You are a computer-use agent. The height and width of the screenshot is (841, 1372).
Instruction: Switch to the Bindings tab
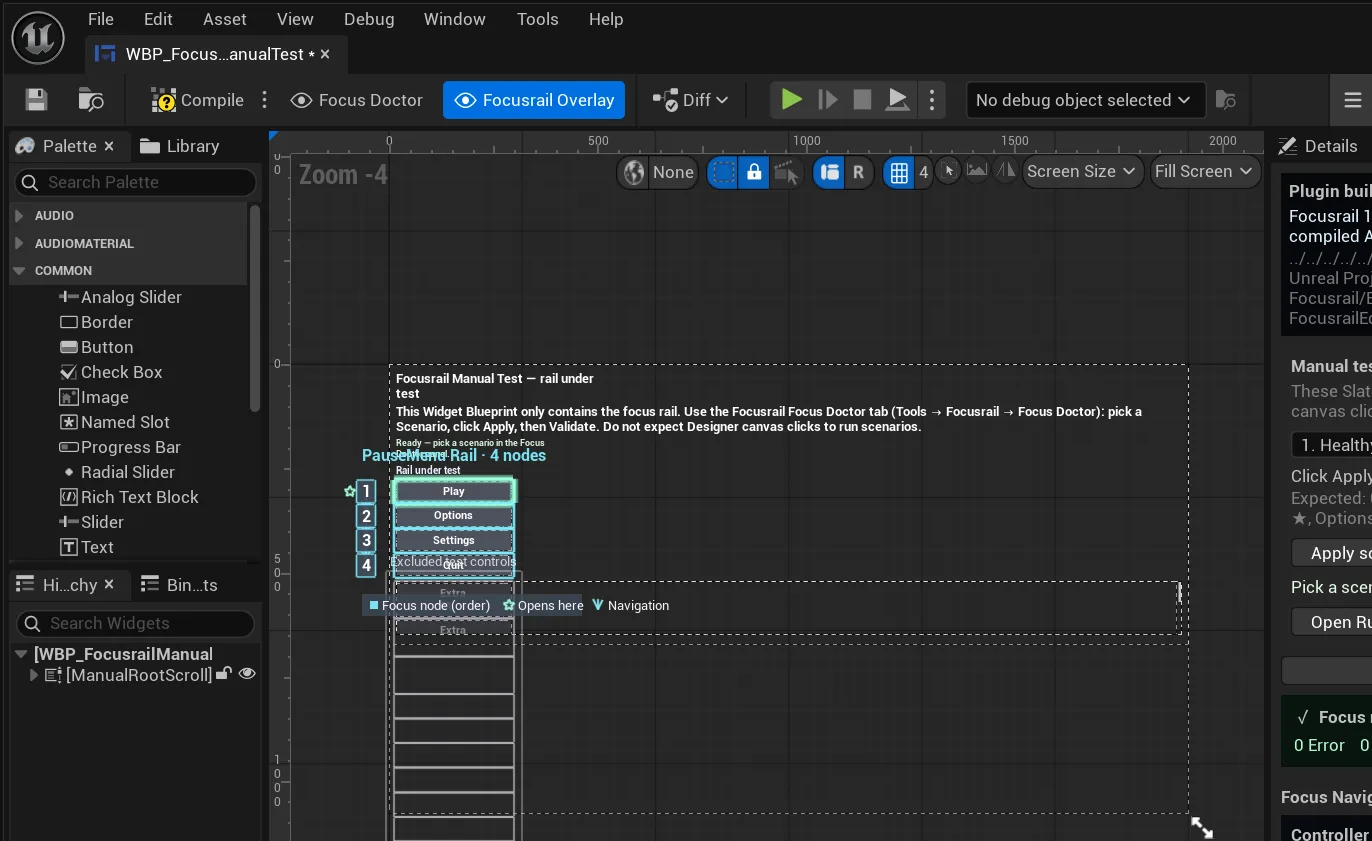pyautogui.click(x=180, y=585)
